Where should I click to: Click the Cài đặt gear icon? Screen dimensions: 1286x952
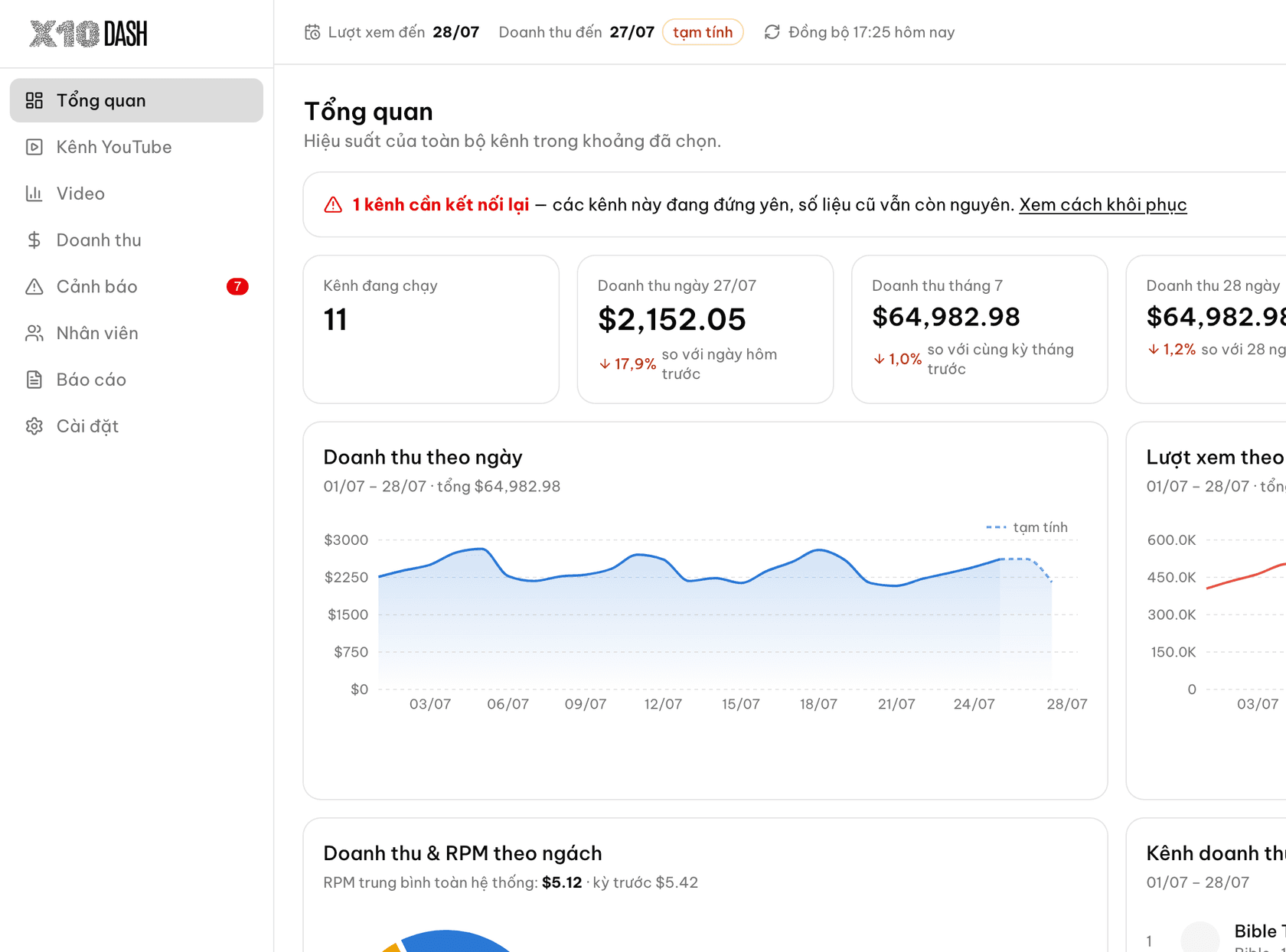[34, 426]
